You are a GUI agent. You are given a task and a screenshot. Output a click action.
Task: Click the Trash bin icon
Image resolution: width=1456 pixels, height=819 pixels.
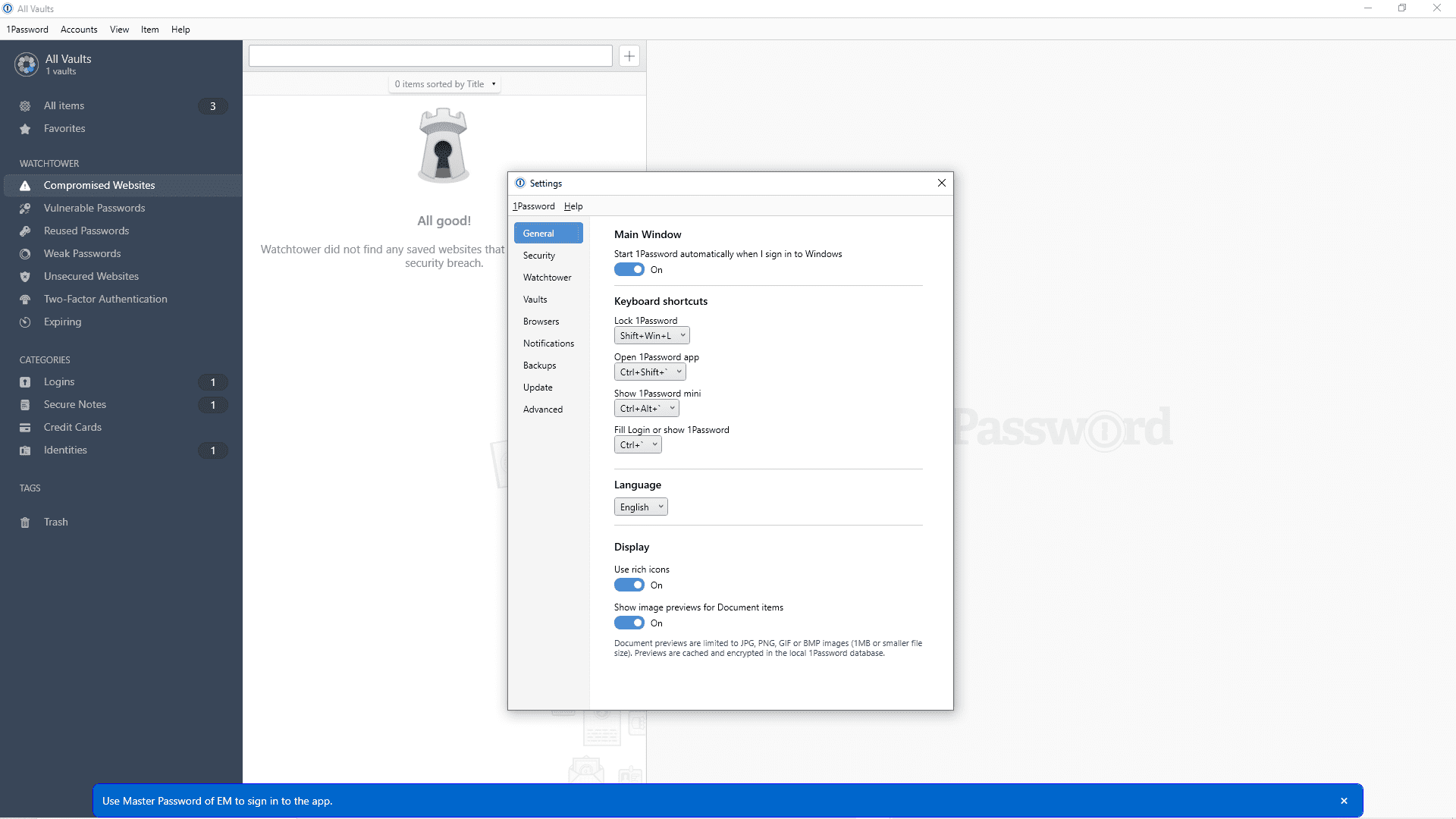click(x=25, y=522)
